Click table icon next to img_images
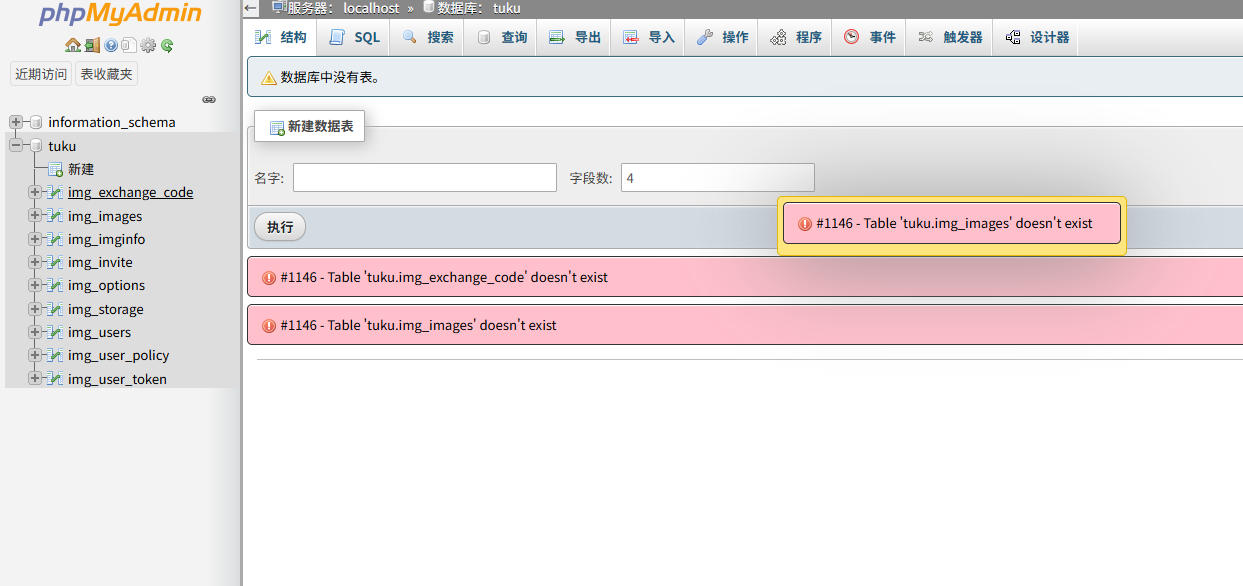 pyautogui.click(x=56, y=216)
